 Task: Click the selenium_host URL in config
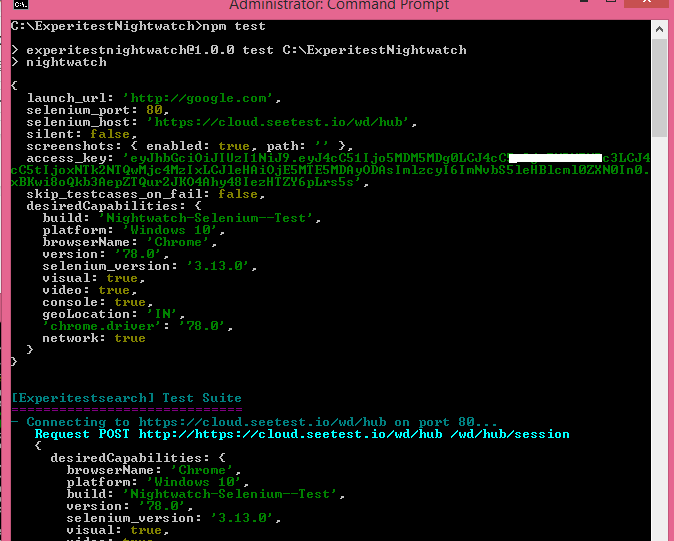(280, 122)
